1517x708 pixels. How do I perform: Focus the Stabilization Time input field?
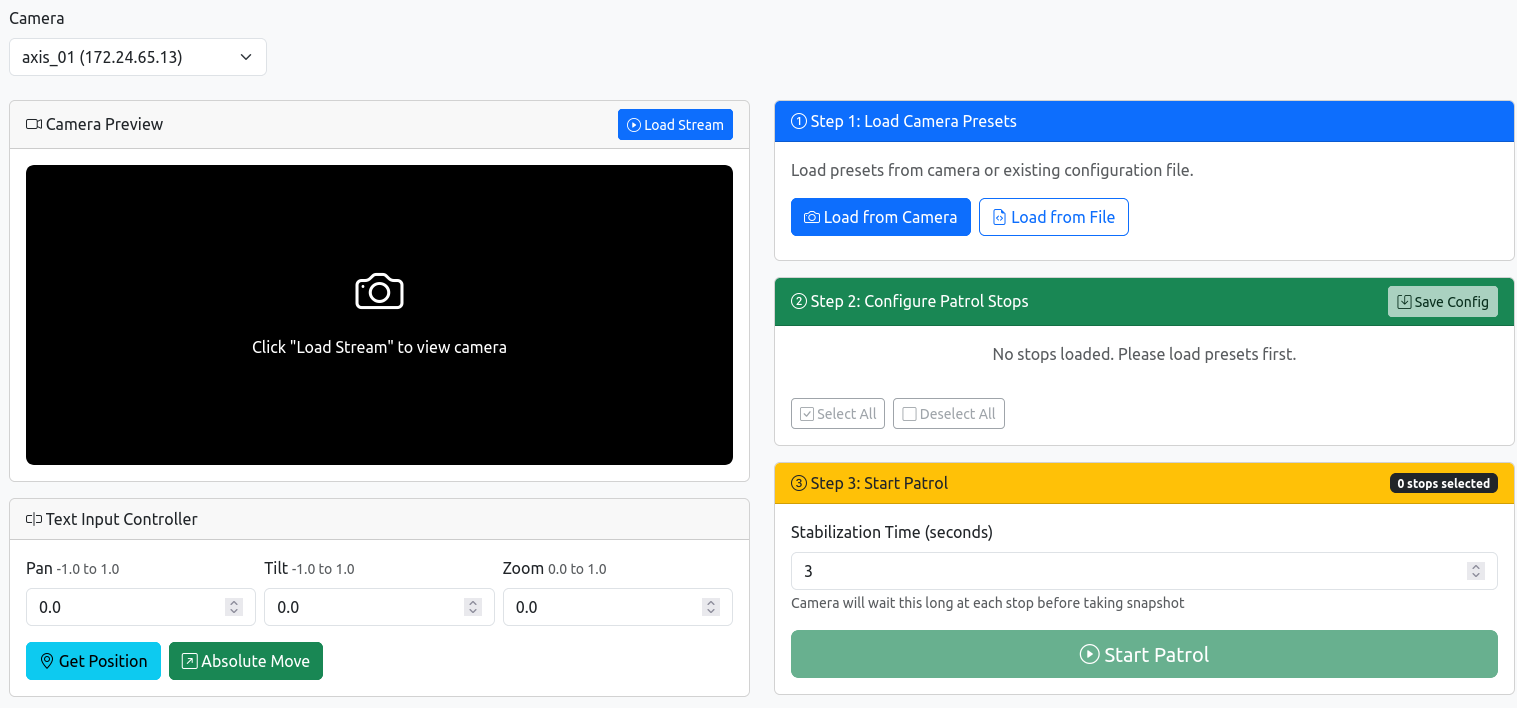tap(1144, 571)
